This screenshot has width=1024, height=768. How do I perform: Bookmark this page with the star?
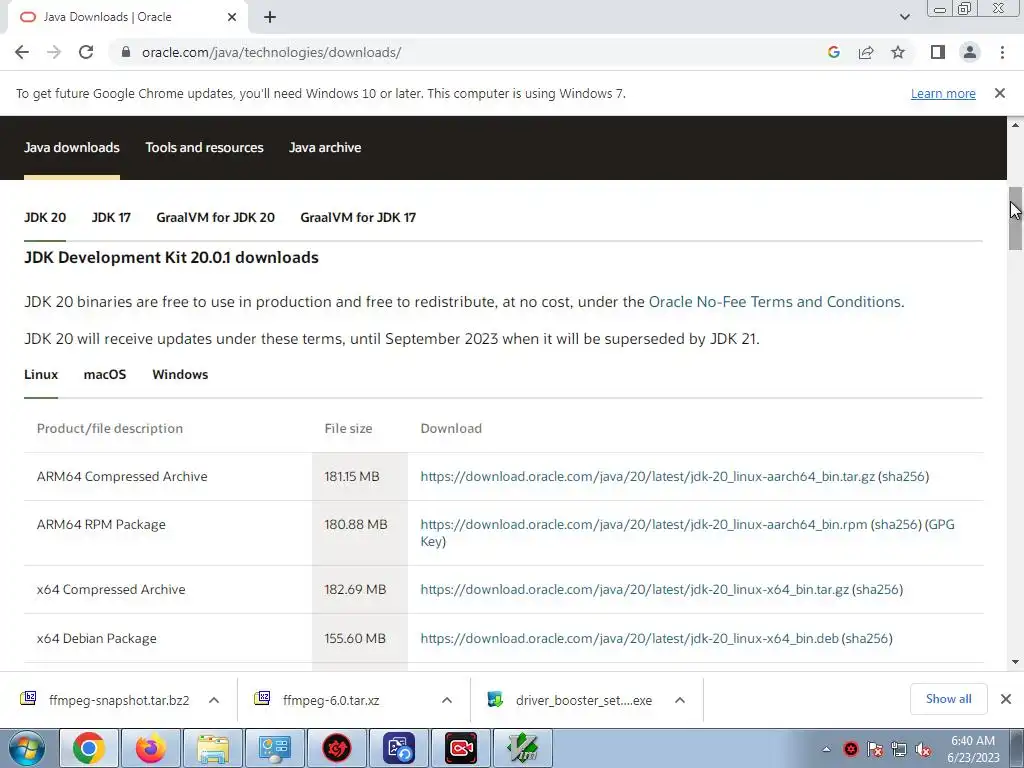(898, 52)
